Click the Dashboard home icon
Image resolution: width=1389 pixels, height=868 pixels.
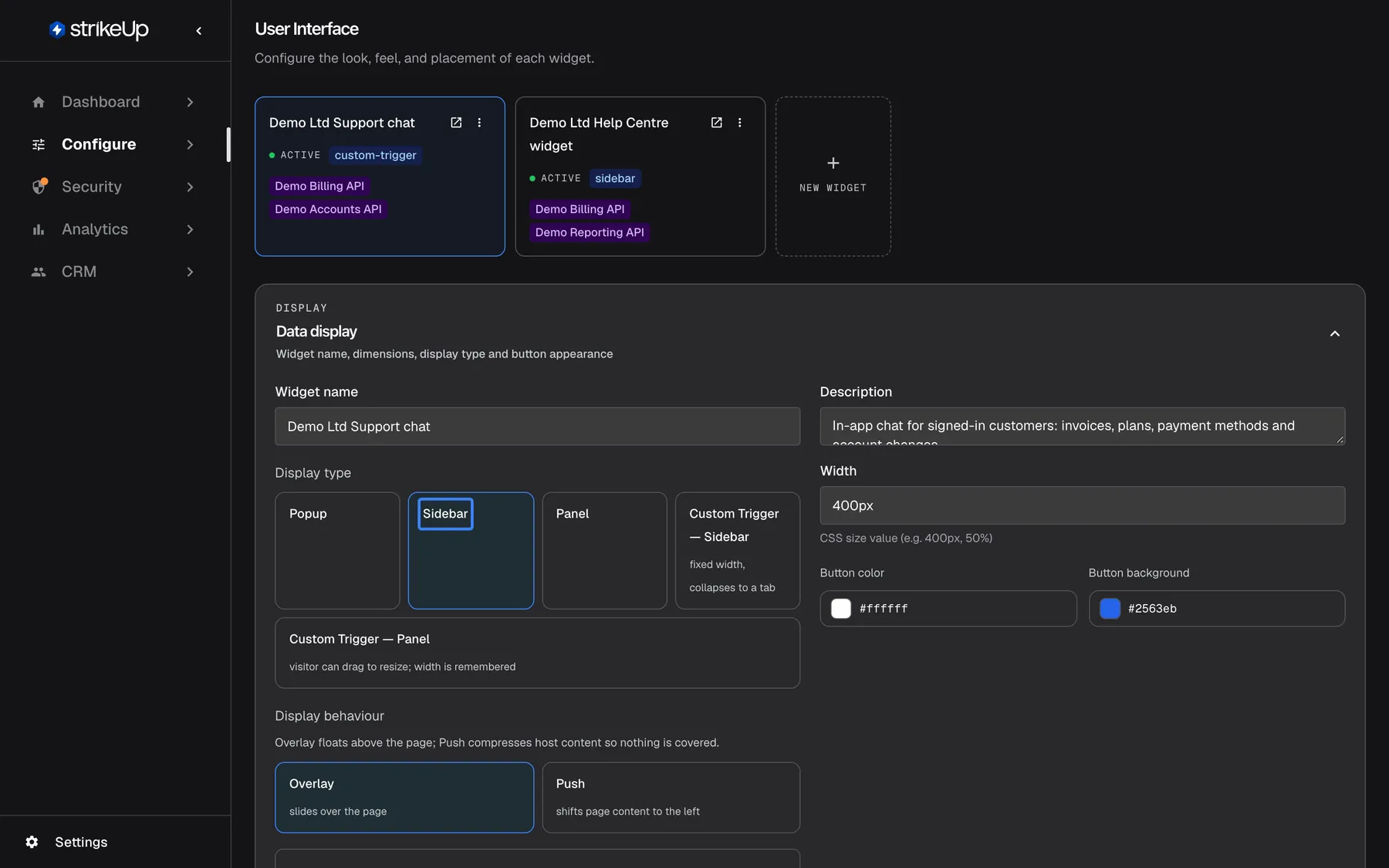click(39, 102)
